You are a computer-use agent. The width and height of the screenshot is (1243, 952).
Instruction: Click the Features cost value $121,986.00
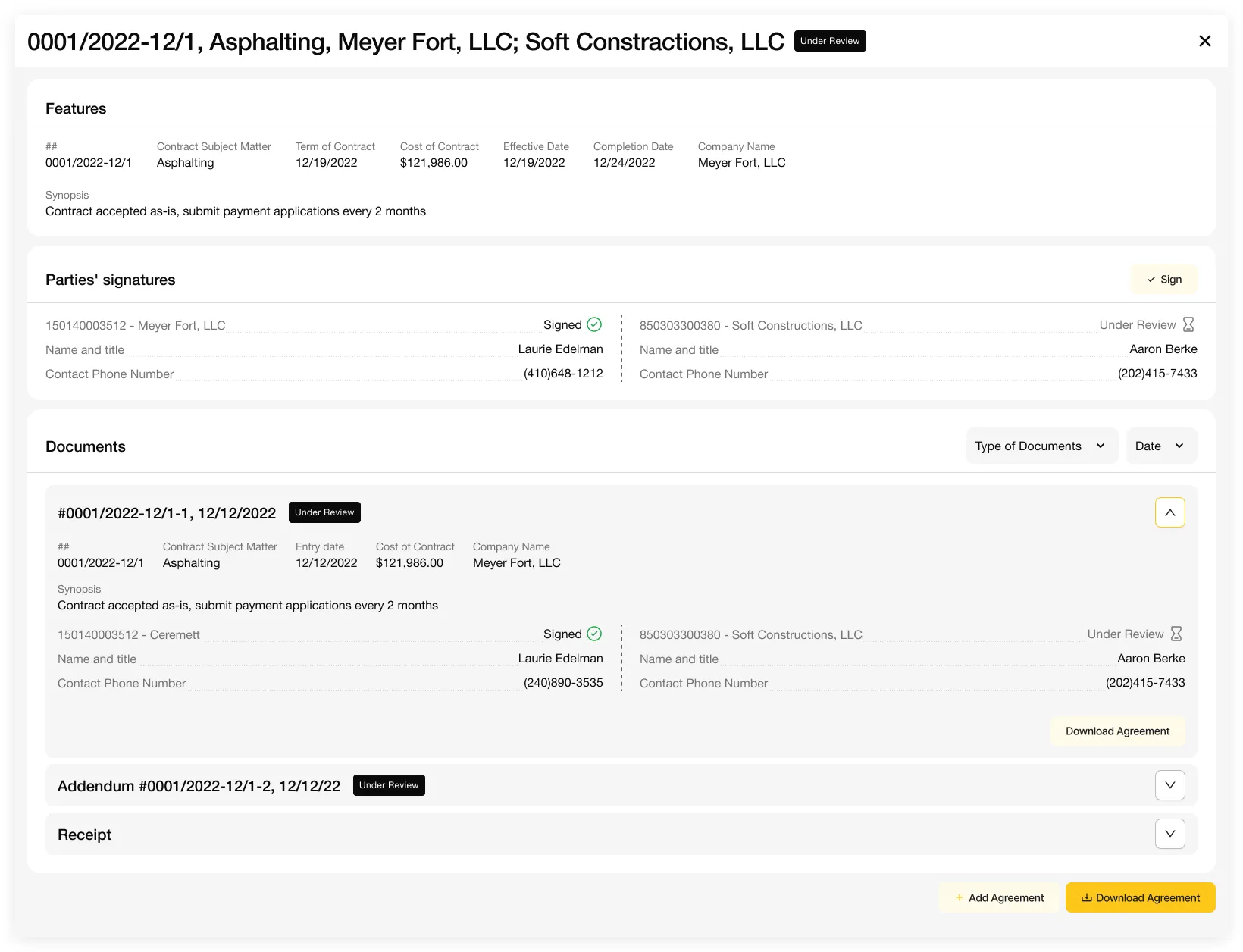coord(434,163)
